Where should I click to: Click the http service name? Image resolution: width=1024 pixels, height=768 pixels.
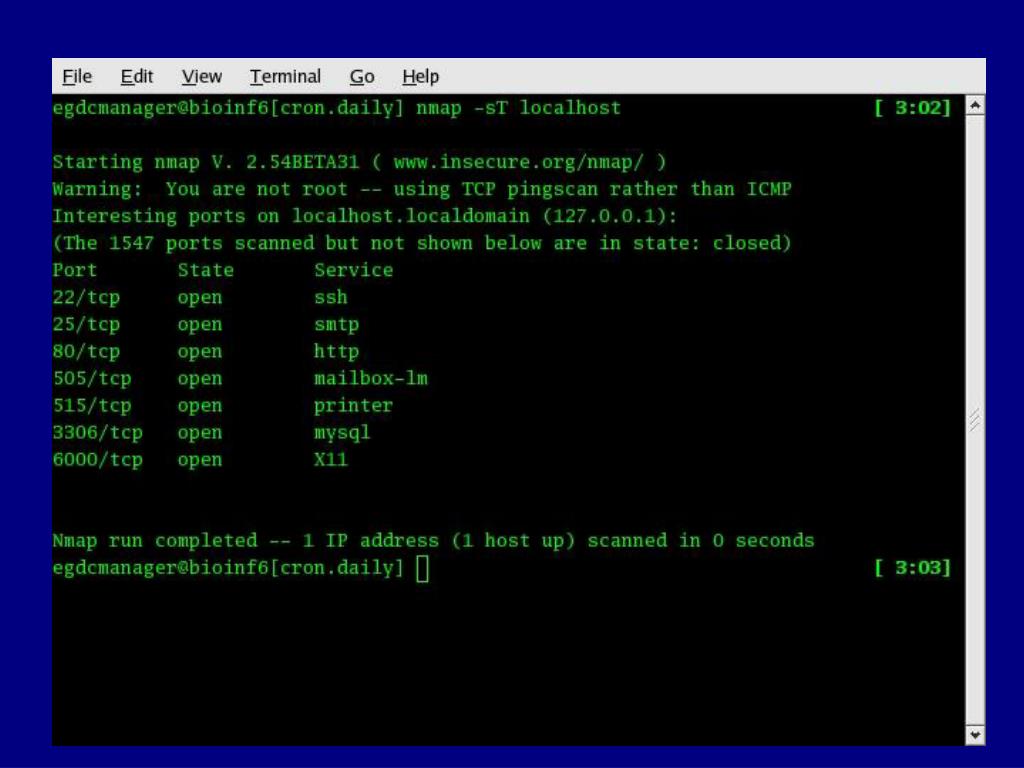336,352
